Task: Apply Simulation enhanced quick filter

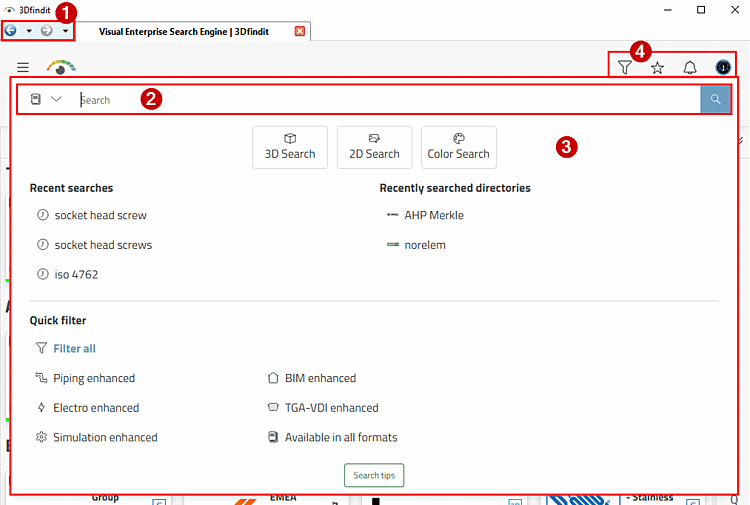Action: click(x=105, y=438)
